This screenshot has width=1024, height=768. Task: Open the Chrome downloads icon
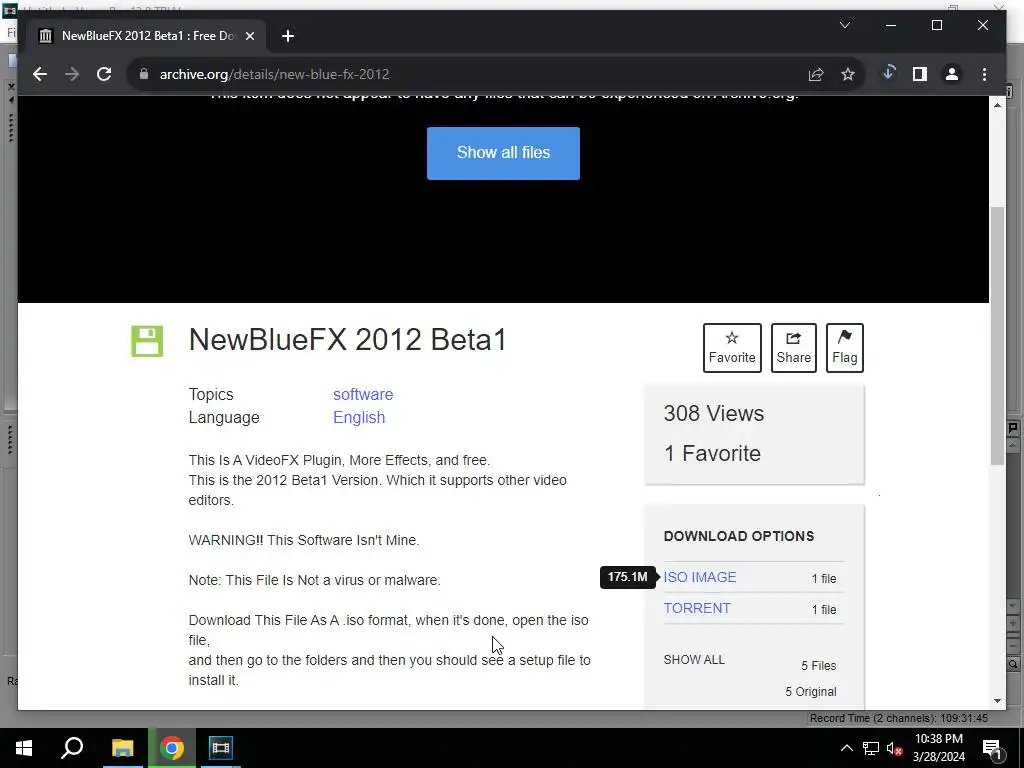pos(888,74)
